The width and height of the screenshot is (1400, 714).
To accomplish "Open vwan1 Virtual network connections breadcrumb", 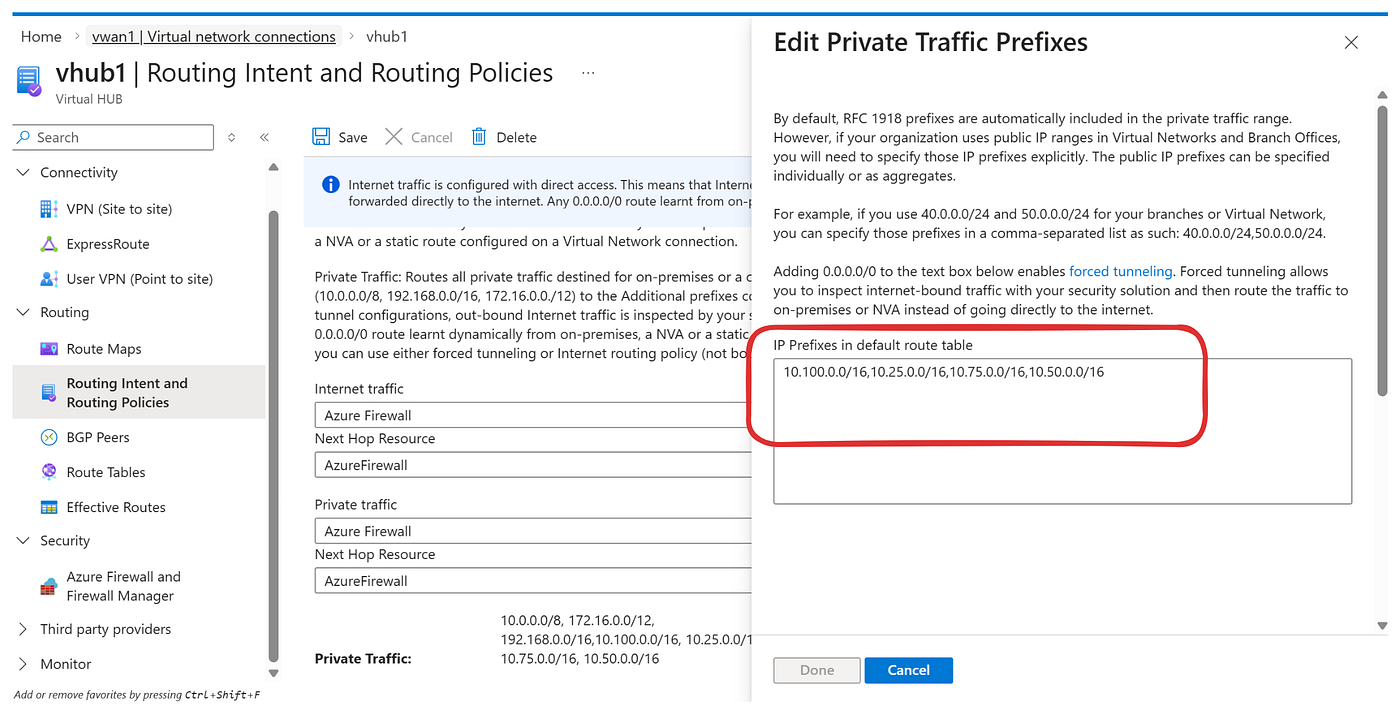I will (x=214, y=36).
